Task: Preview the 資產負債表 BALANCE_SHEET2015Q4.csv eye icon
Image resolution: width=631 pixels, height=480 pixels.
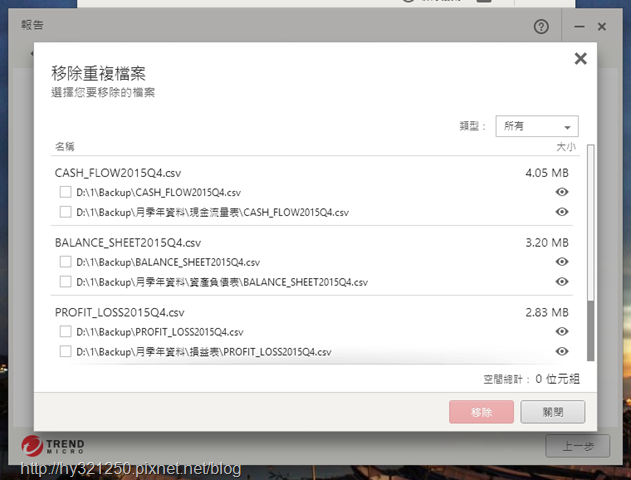Action: (x=562, y=281)
